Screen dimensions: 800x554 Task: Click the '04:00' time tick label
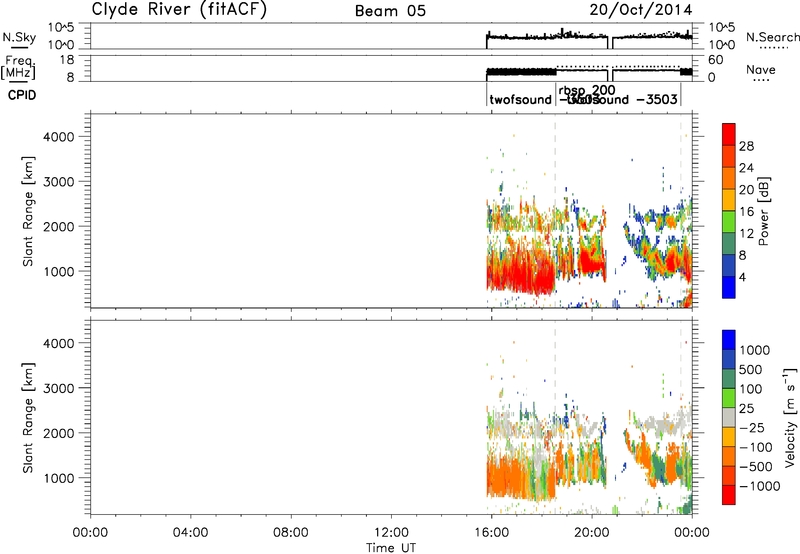[190, 533]
